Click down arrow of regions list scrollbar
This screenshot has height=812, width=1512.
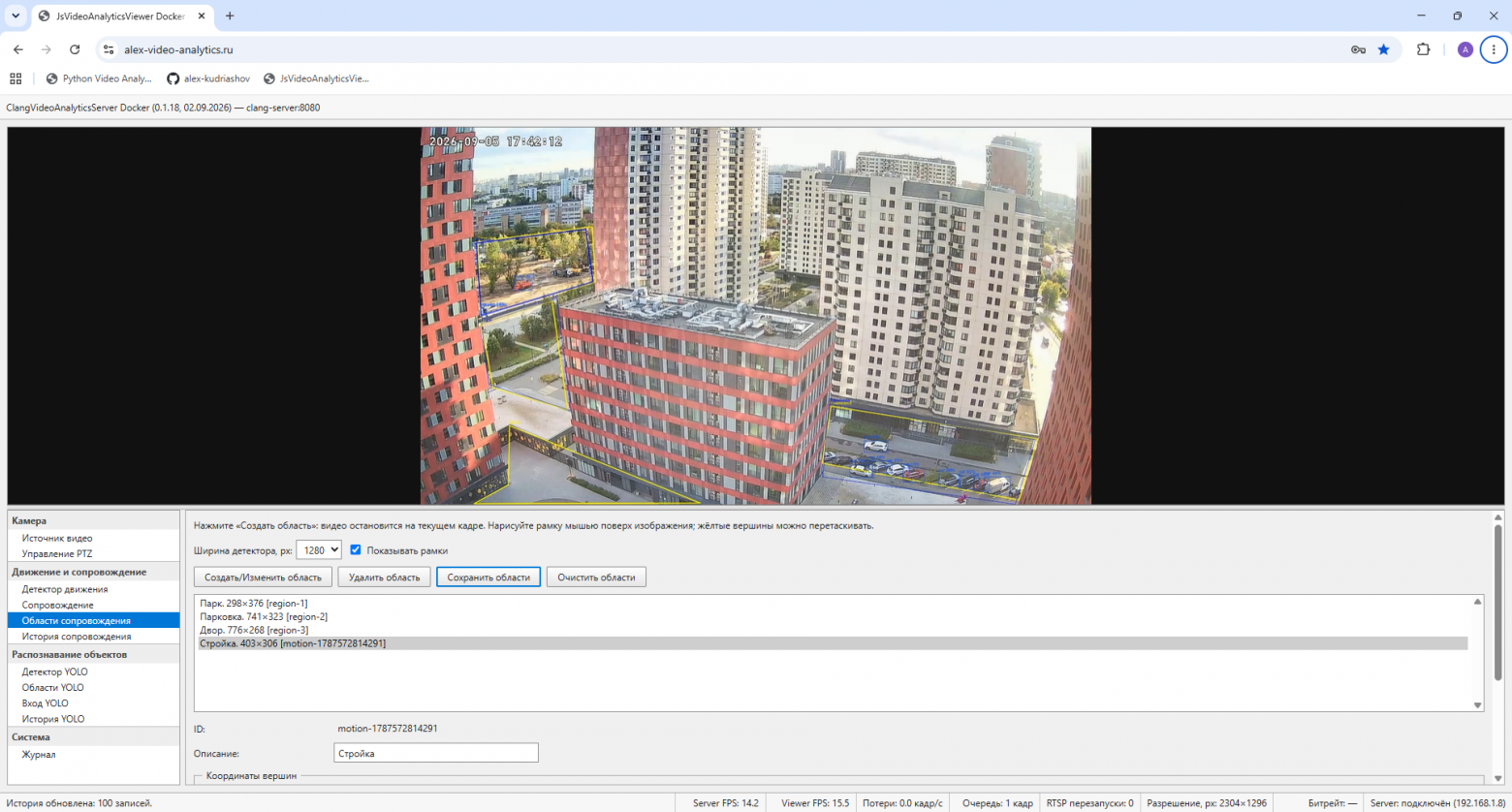coord(1477,705)
